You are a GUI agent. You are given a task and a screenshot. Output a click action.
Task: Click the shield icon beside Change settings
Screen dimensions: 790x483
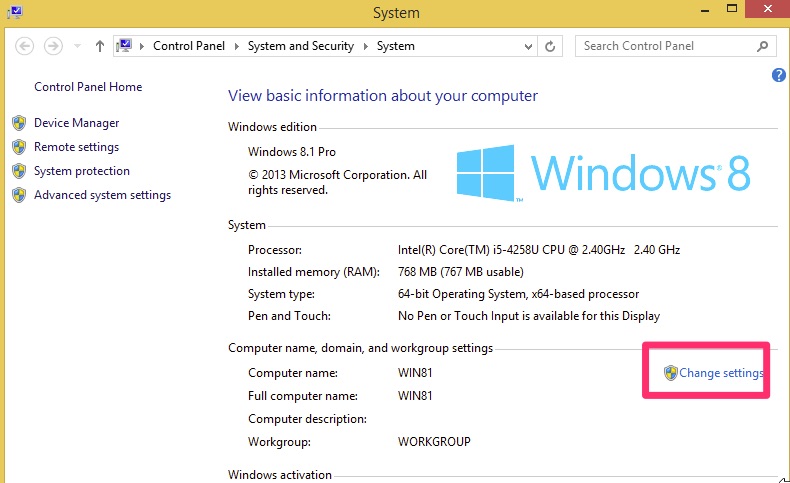click(671, 373)
